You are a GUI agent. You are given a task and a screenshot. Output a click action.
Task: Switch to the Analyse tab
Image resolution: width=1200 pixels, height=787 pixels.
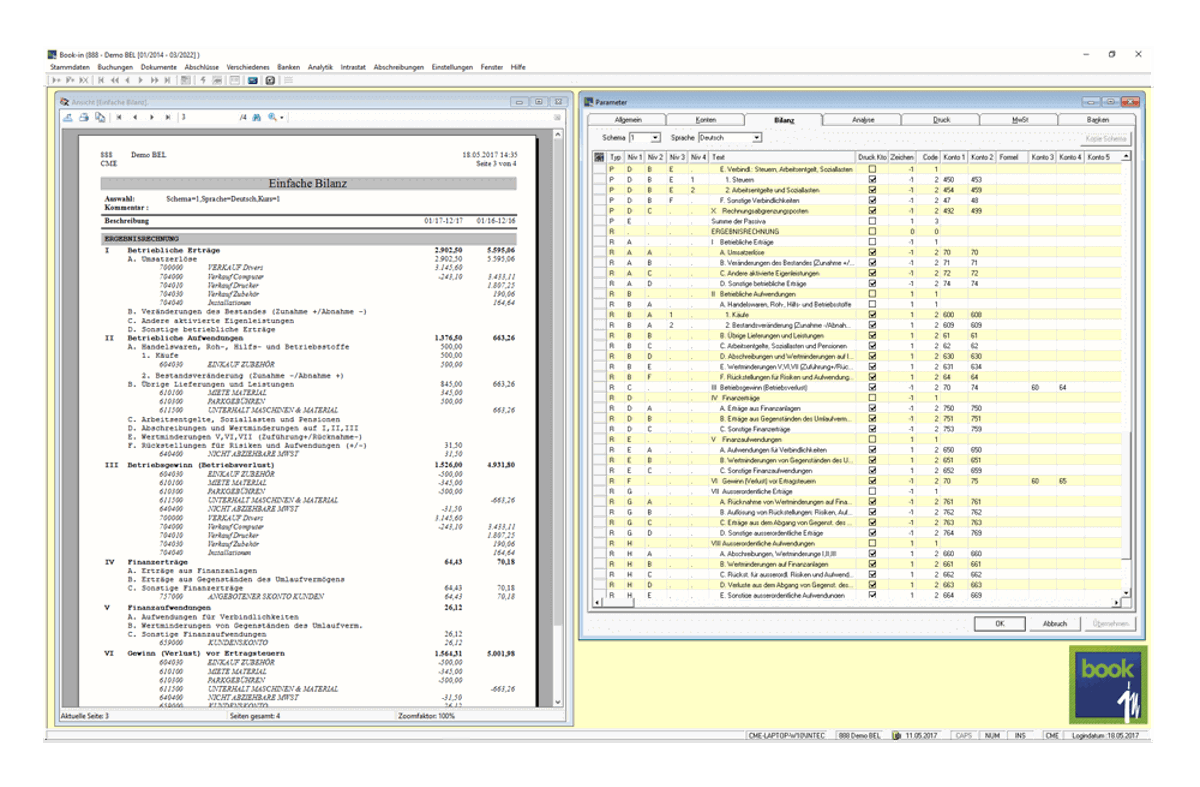863,119
